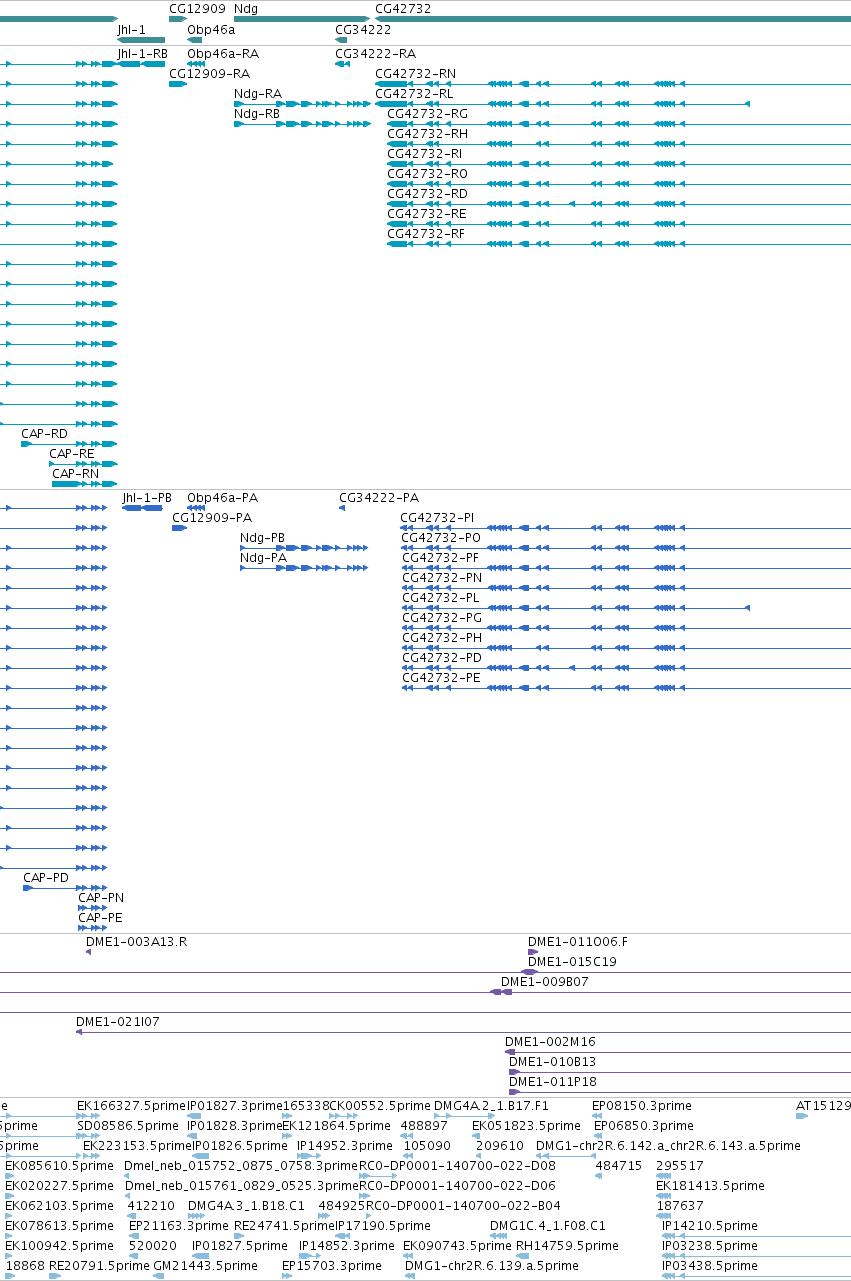
Task: Click protein CAP-PN
Action: (101, 897)
